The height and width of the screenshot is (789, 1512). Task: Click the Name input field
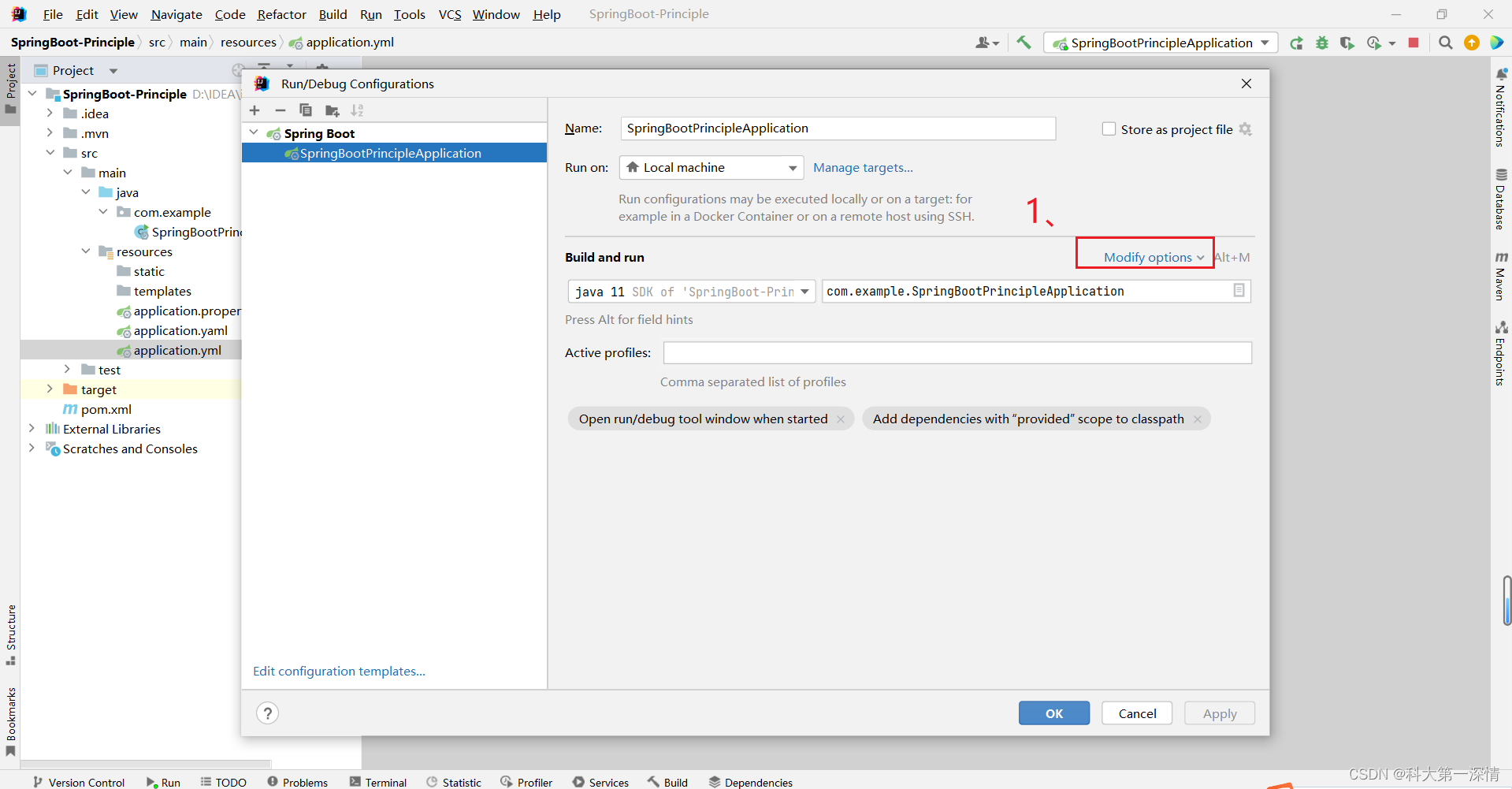838,128
